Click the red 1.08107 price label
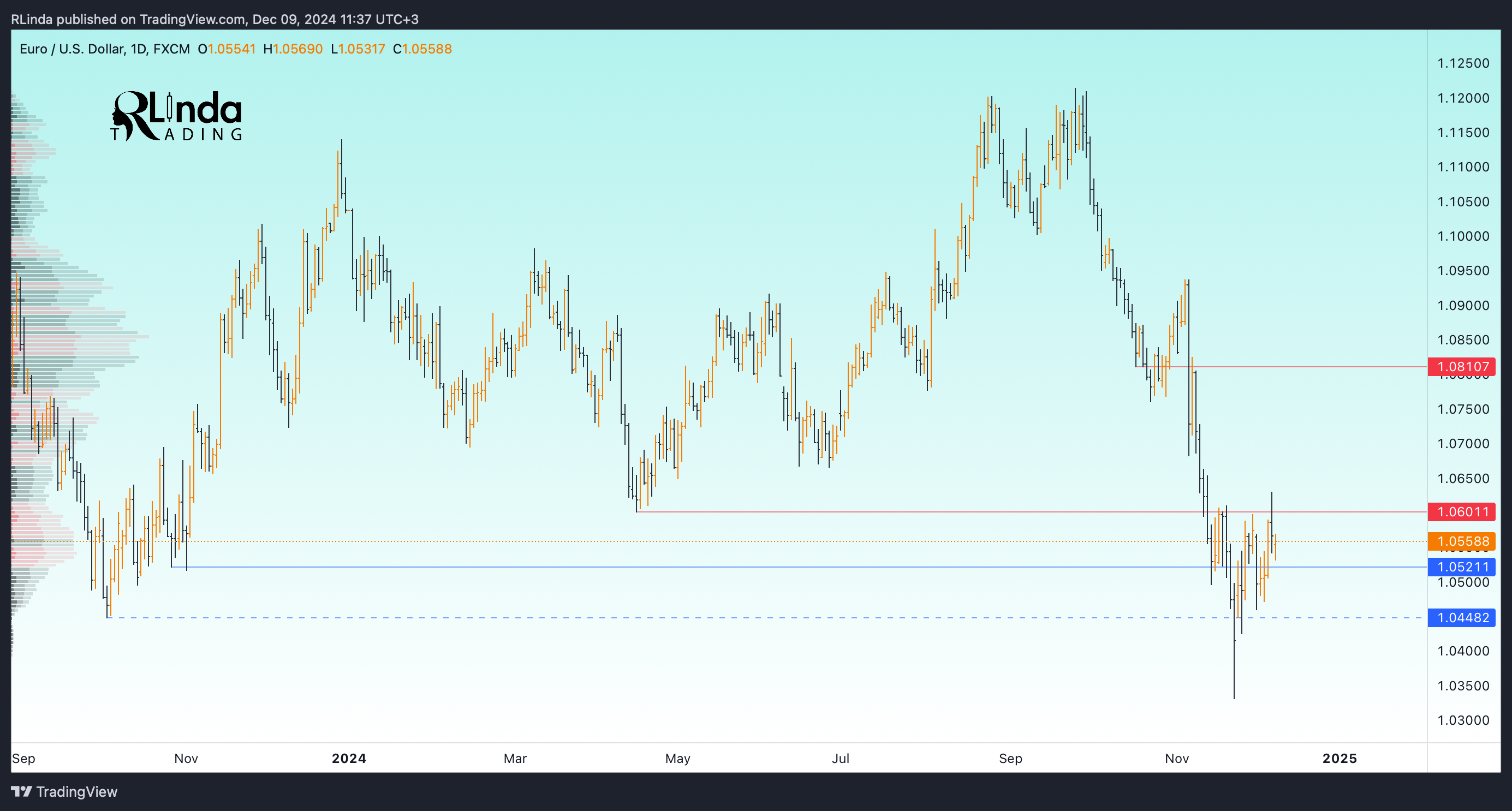The height and width of the screenshot is (811, 1512). 1462,367
